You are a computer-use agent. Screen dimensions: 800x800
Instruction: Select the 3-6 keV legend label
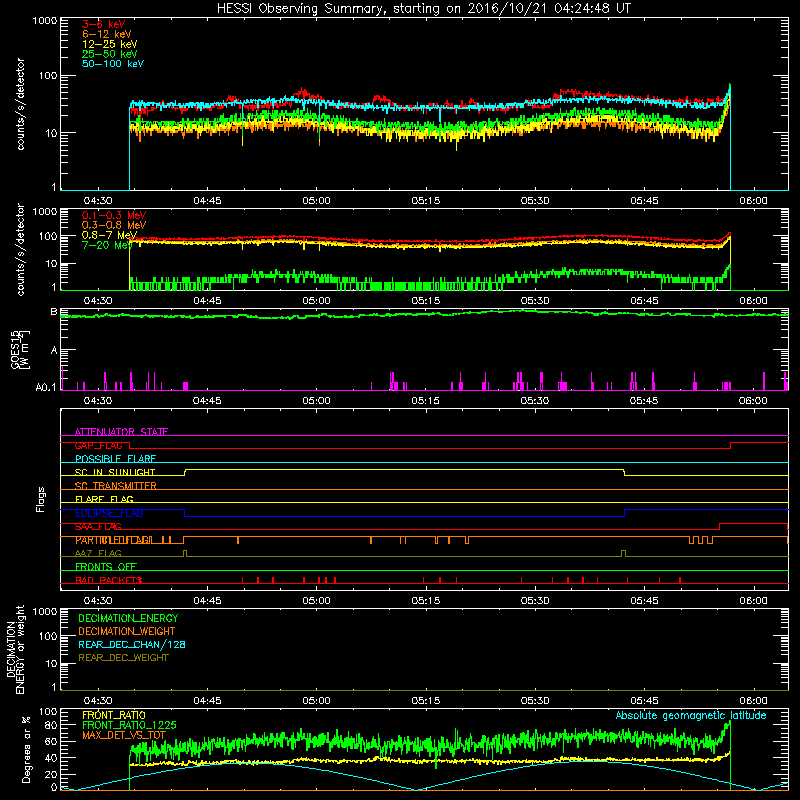(104, 24)
